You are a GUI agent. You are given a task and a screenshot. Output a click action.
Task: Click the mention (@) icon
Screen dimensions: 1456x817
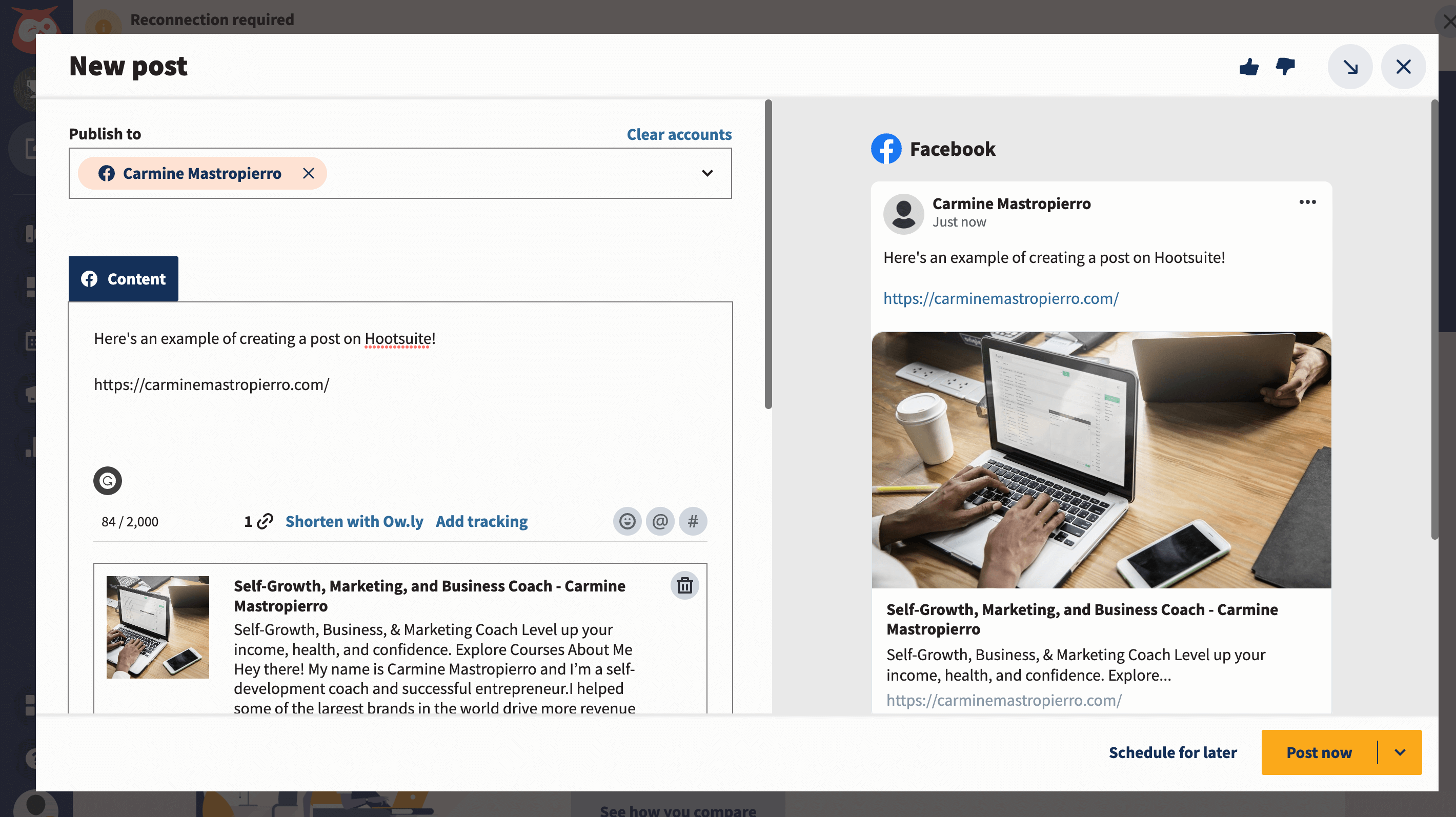(x=659, y=521)
